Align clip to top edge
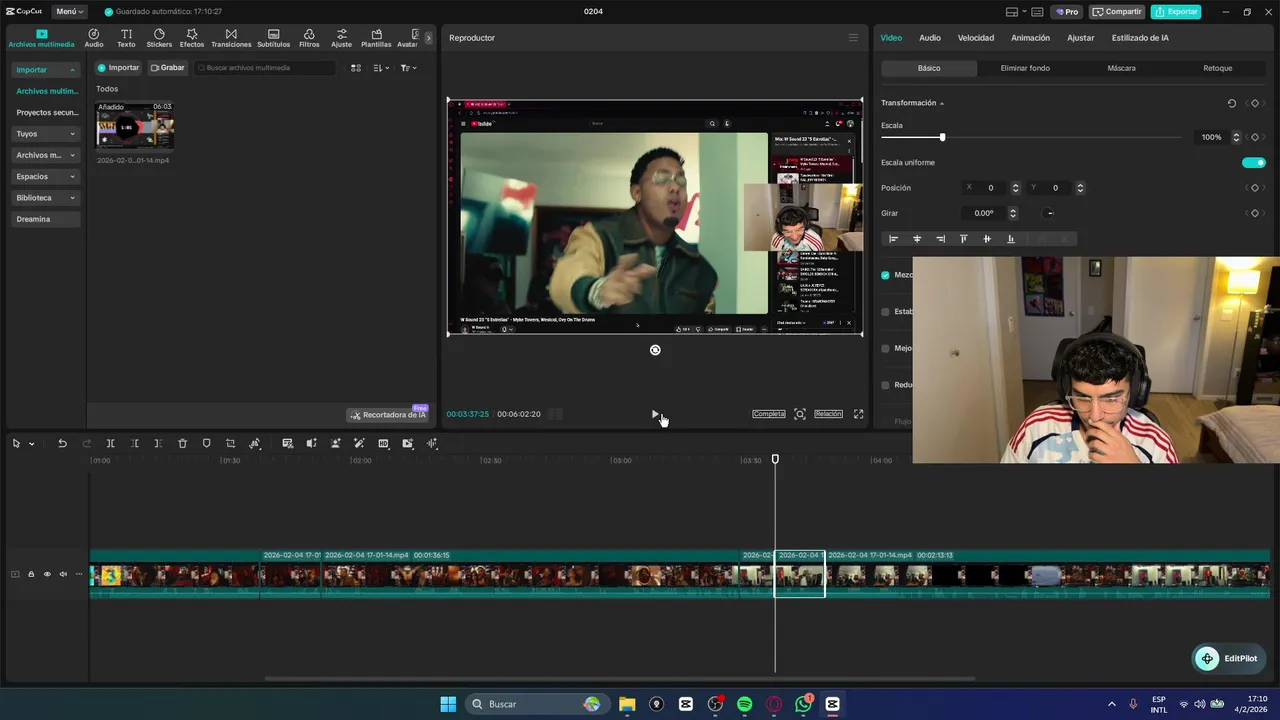This screenshot has height=720, width=1280. click(x=964, y=239)
